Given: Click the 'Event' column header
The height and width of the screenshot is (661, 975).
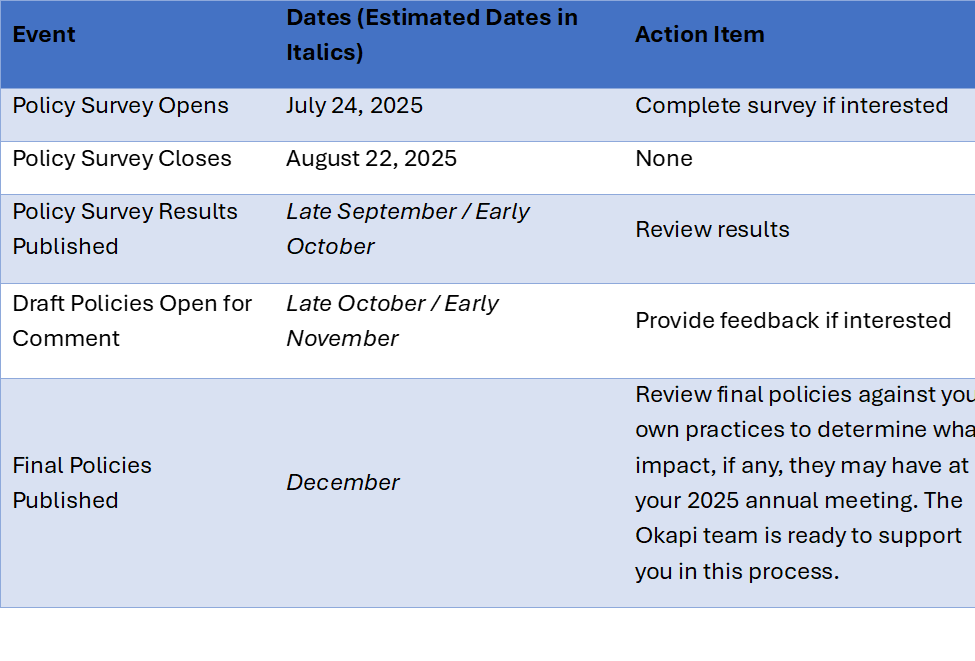Looking at the screenshot, I should coord(44,35).
